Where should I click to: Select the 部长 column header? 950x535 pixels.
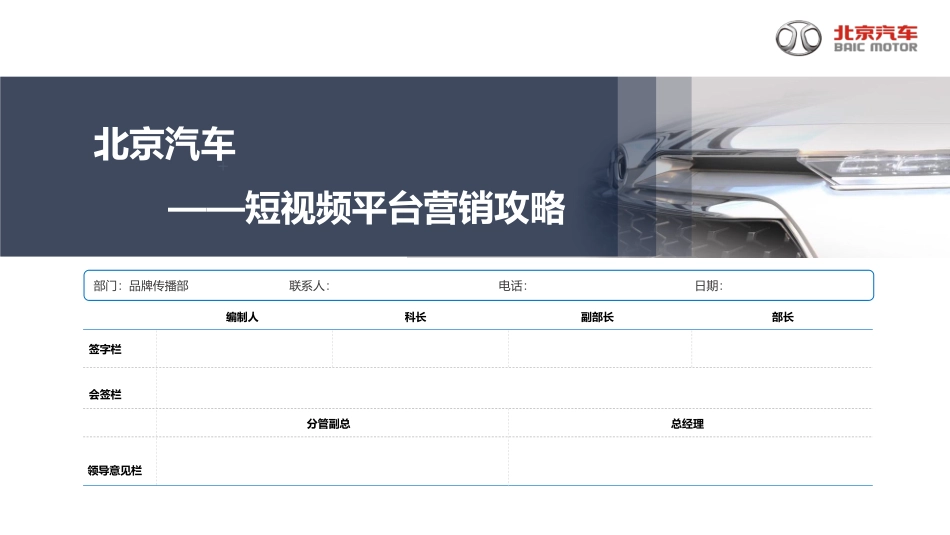point(782,317)
